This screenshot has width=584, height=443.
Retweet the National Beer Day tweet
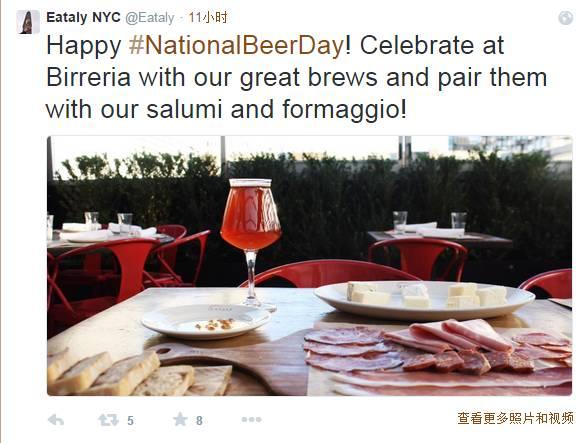pos(108,420)
